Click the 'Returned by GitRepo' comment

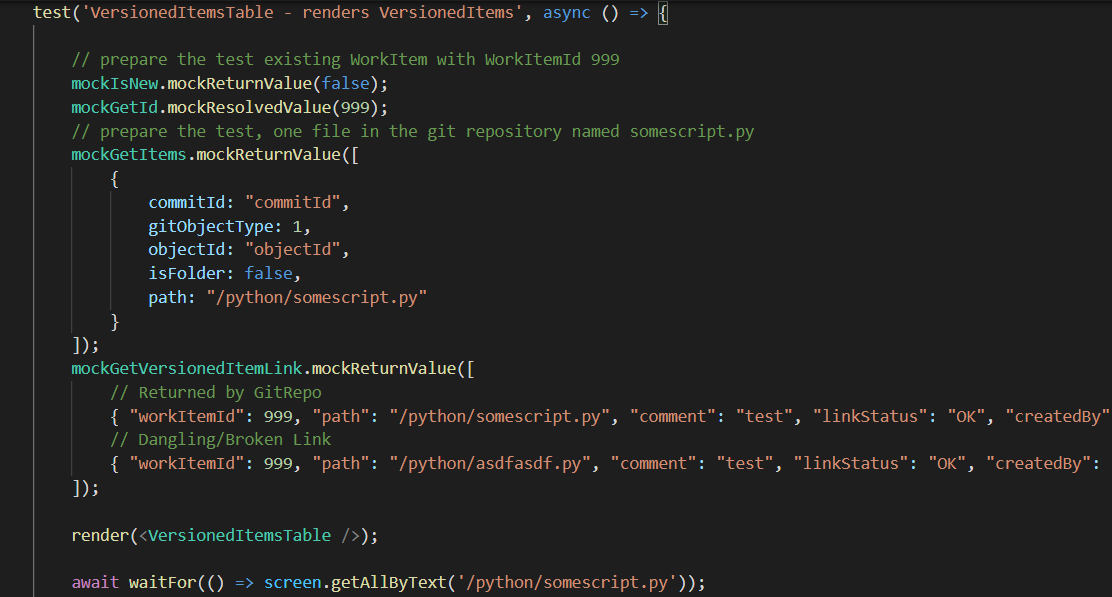pos(215,393)
